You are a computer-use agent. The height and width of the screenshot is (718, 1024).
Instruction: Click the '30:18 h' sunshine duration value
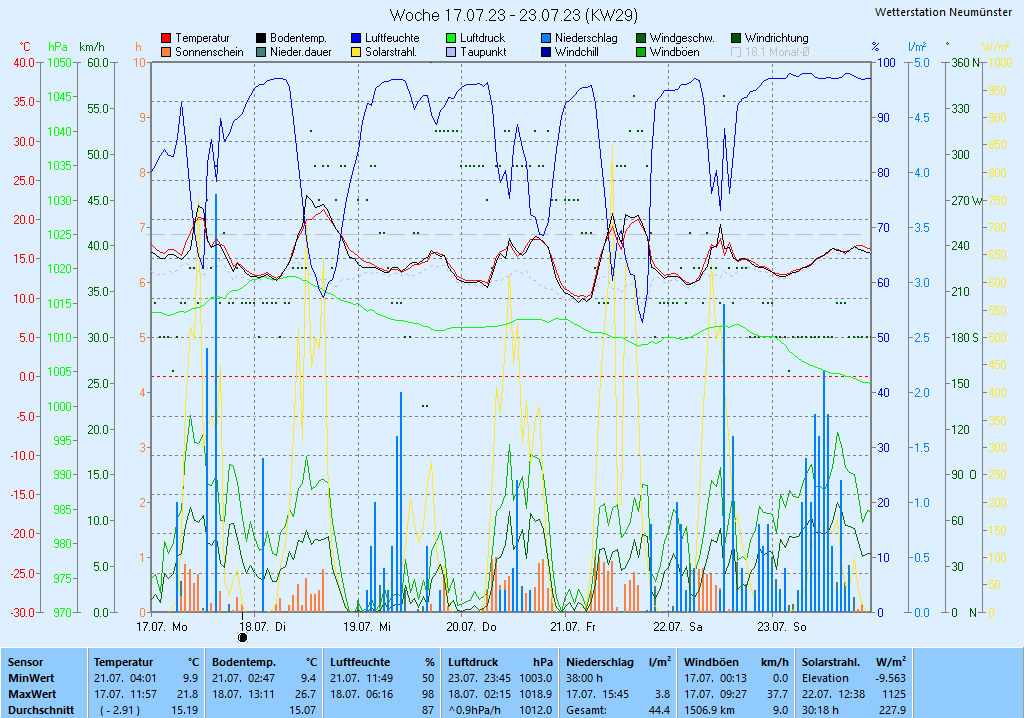tap(820, 710)
